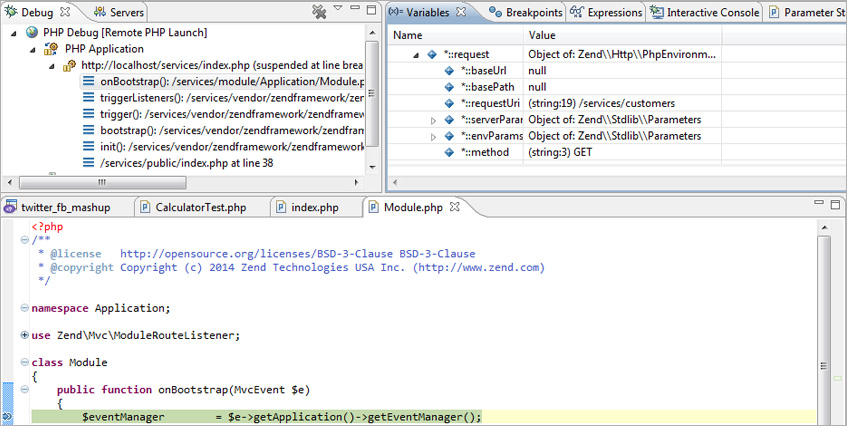Open the Debug view menu triangle

coord(338,9)
